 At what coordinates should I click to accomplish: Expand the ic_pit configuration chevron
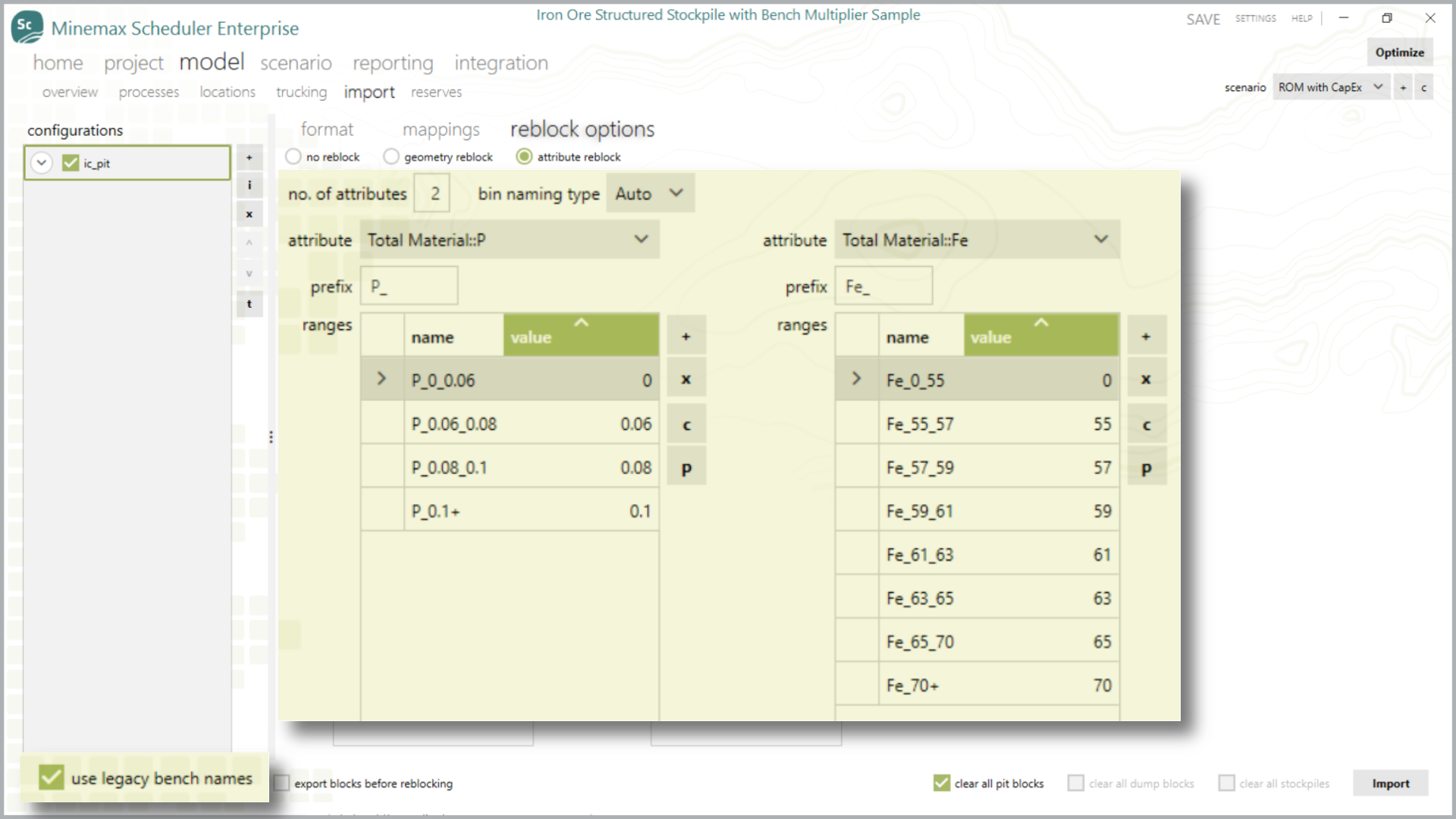pyautogui.click(x=42, y=163)
